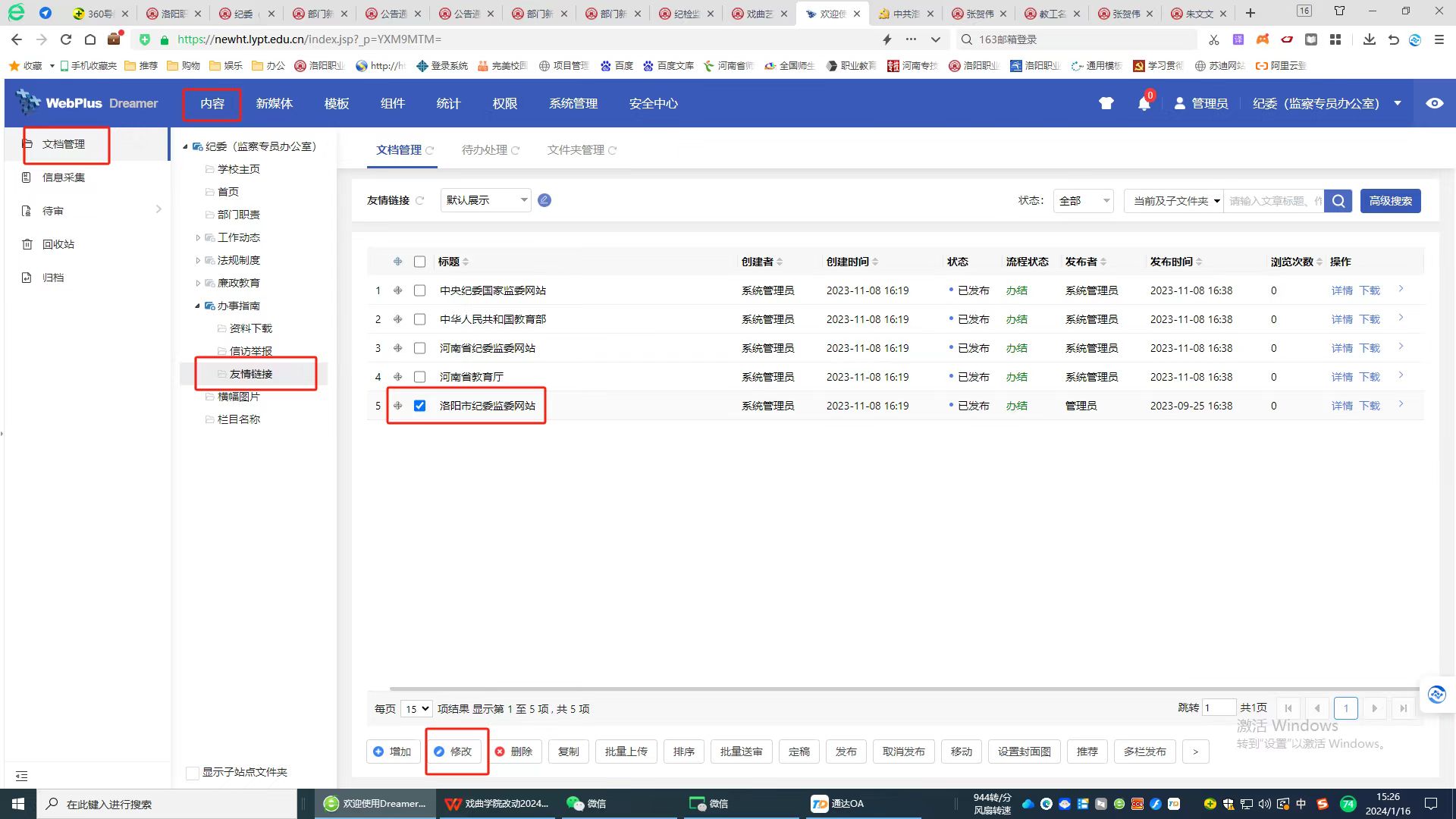Expand the 工作动态 tree folder
Viewport: 1456px width, 819px height.
pos(198,238)
